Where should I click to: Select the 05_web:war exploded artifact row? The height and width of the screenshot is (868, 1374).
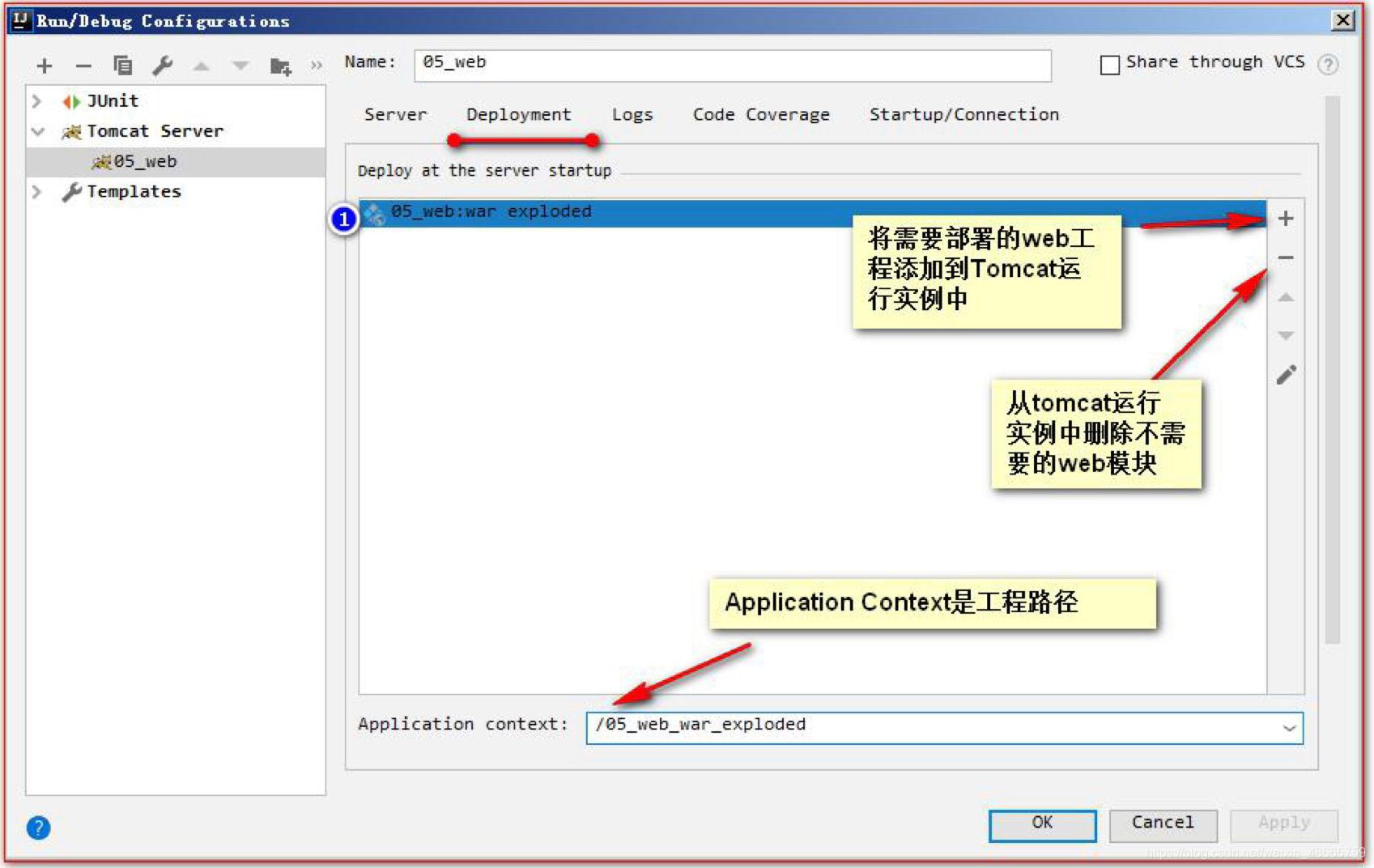[812, 212]
